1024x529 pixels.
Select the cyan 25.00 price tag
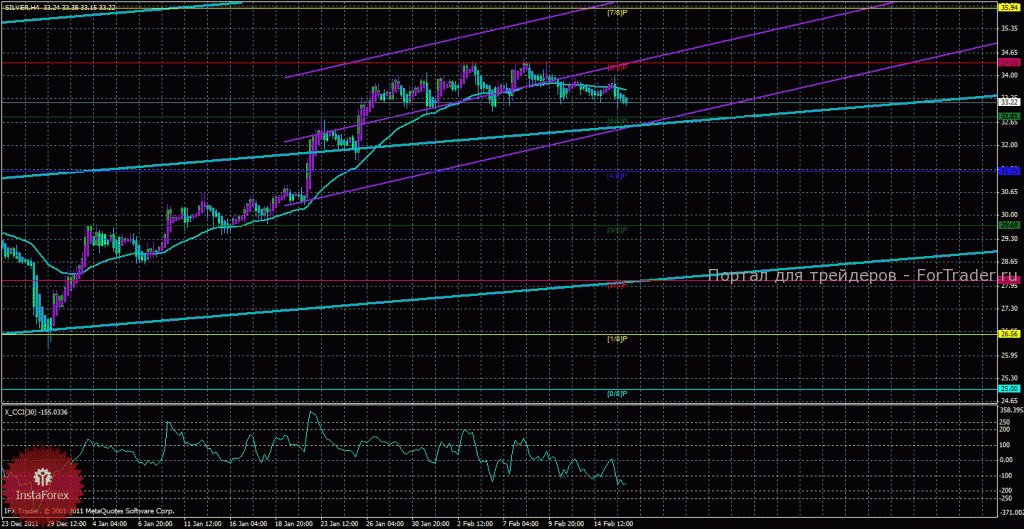pos(1010,388)
